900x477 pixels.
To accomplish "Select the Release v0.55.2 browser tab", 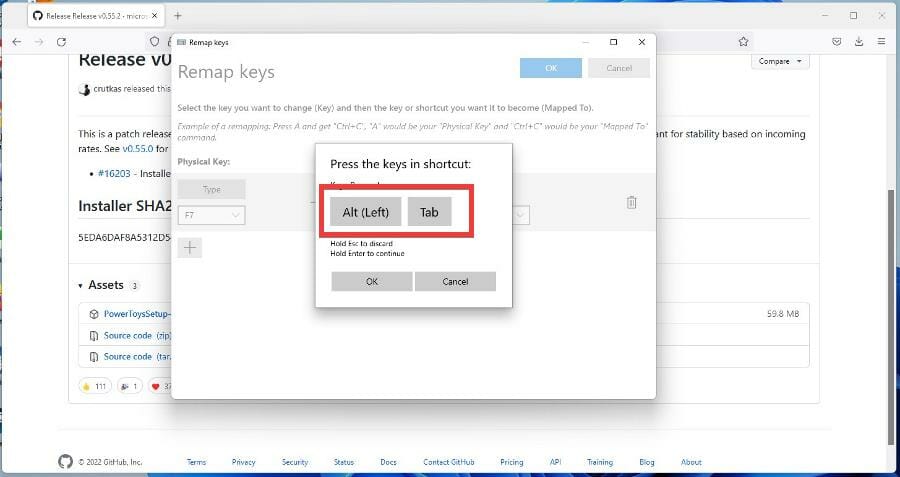I will (95, 16).
